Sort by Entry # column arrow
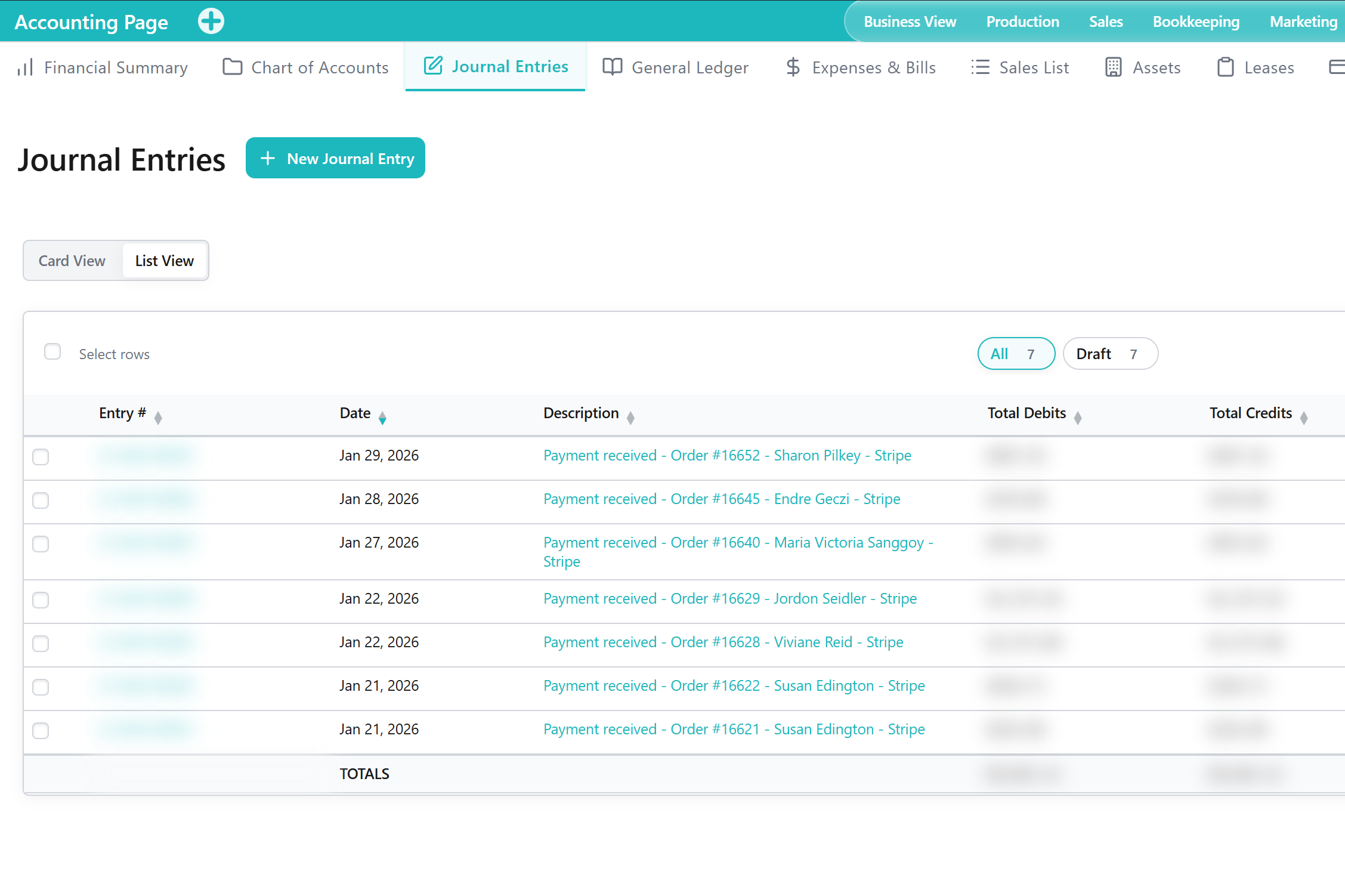Screen dimensions: 1345x896 [158, 418]
